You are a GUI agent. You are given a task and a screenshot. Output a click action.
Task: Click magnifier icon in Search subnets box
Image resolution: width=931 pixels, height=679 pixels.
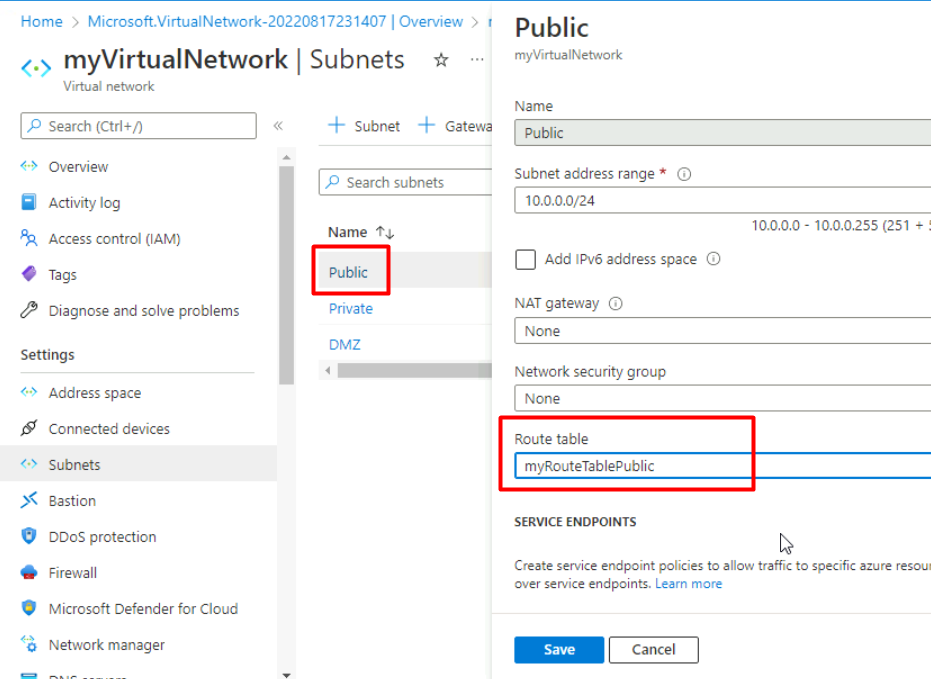coord(333,182)
